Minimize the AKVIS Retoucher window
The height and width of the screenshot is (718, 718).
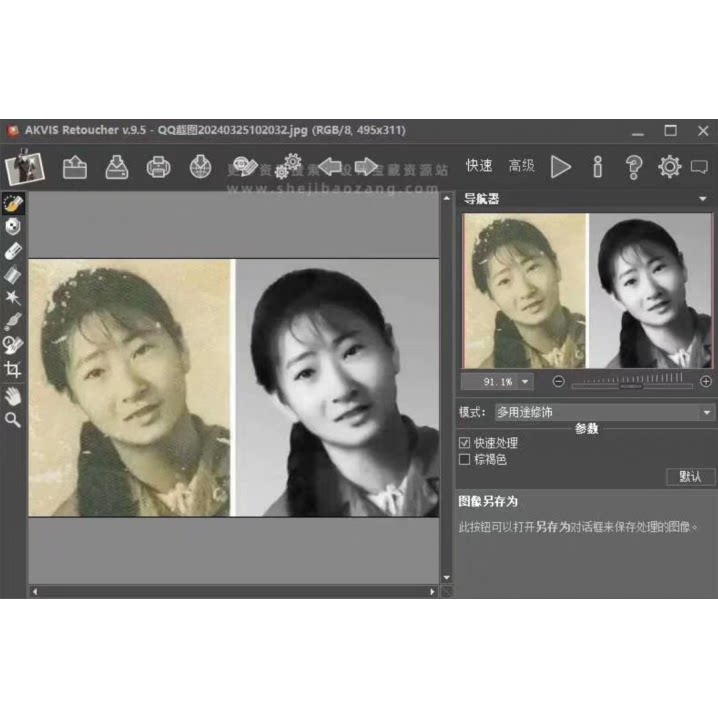pos(637,131)
